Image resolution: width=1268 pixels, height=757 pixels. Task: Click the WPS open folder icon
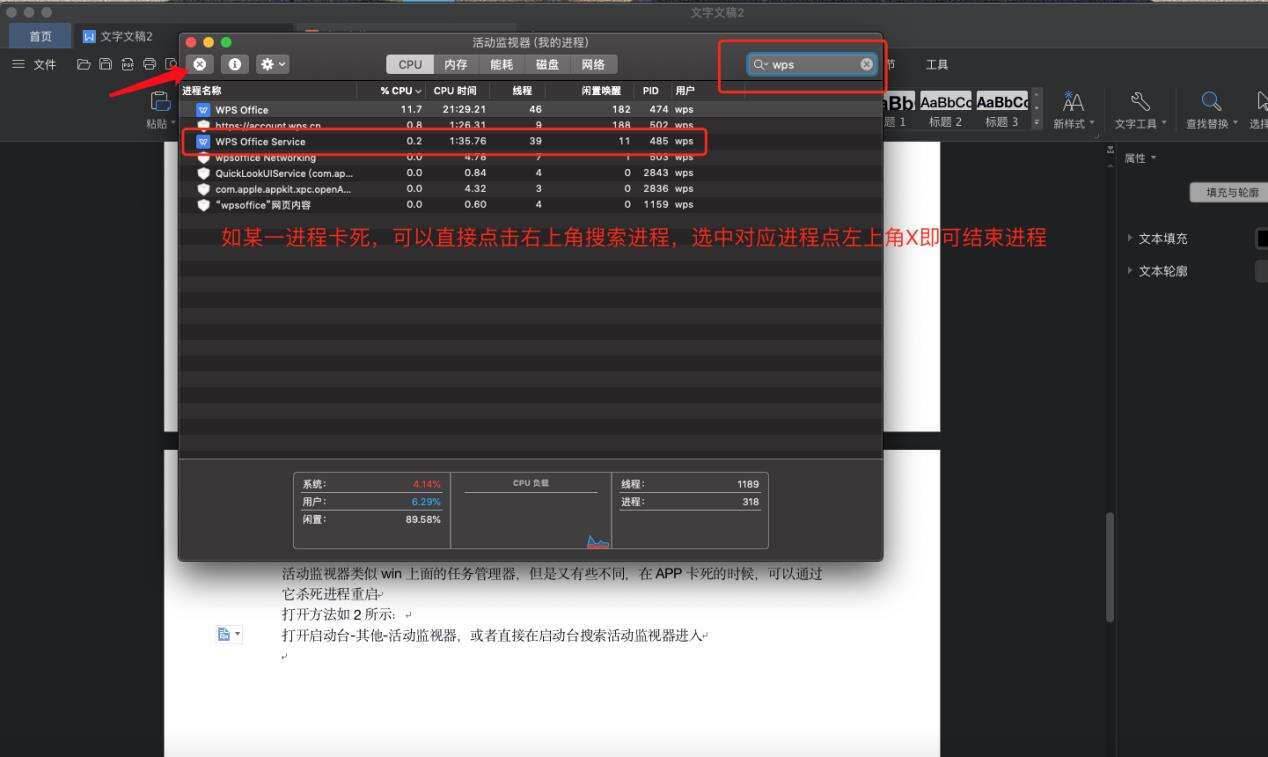tap(84, 64)
